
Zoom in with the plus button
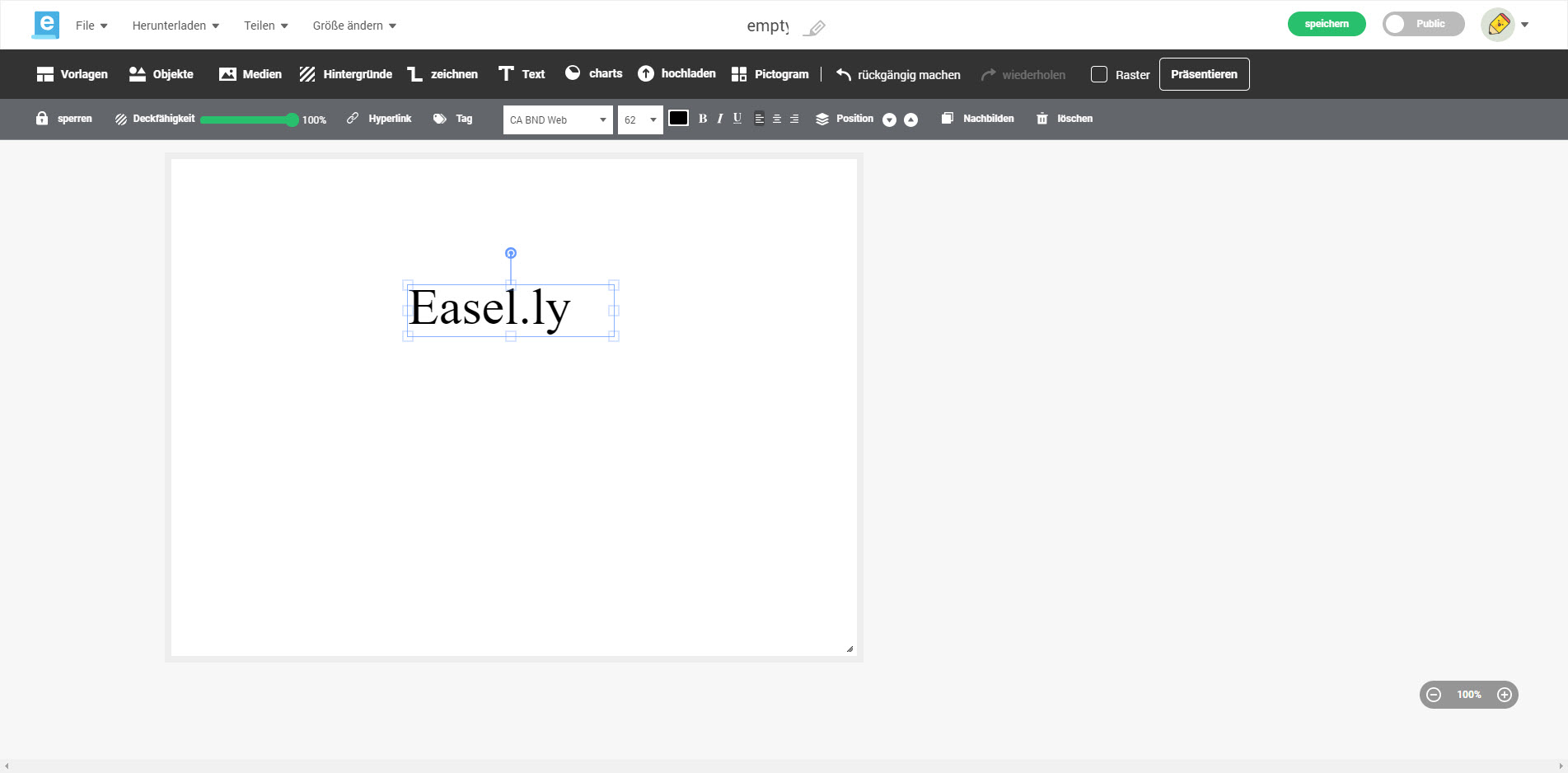click(1505, 695)
